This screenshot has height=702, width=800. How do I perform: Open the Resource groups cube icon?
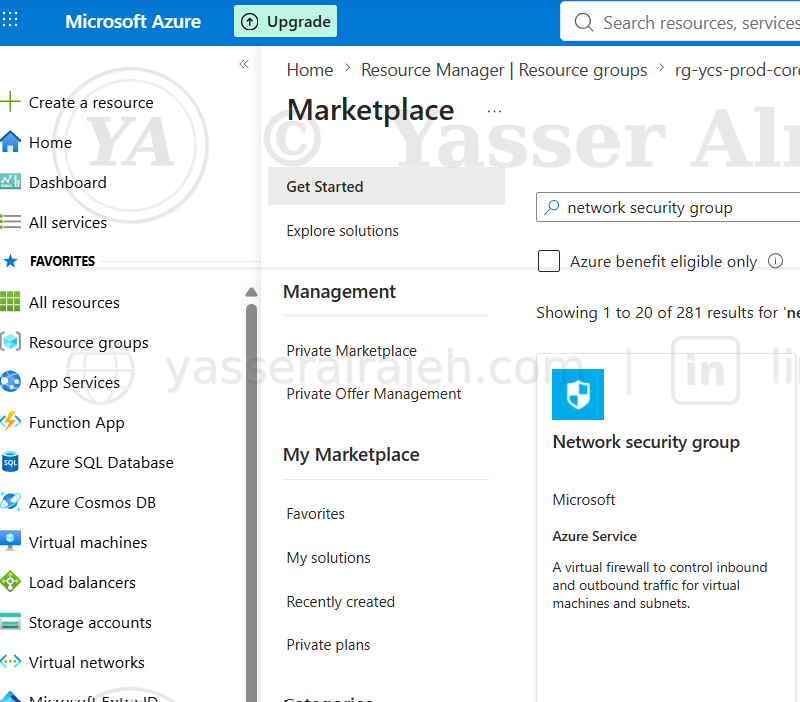point(10,342)
